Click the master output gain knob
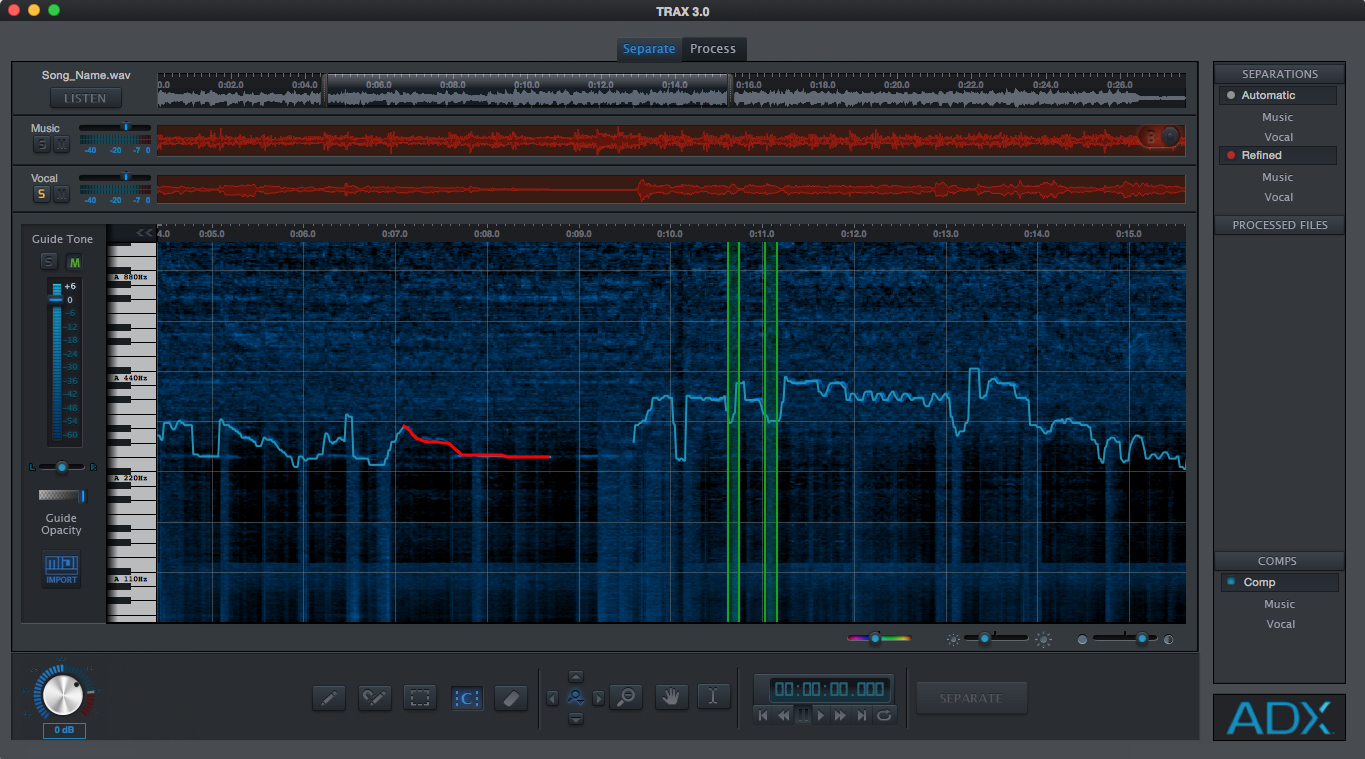1365x759 pixels. click(x=64, y=694)
